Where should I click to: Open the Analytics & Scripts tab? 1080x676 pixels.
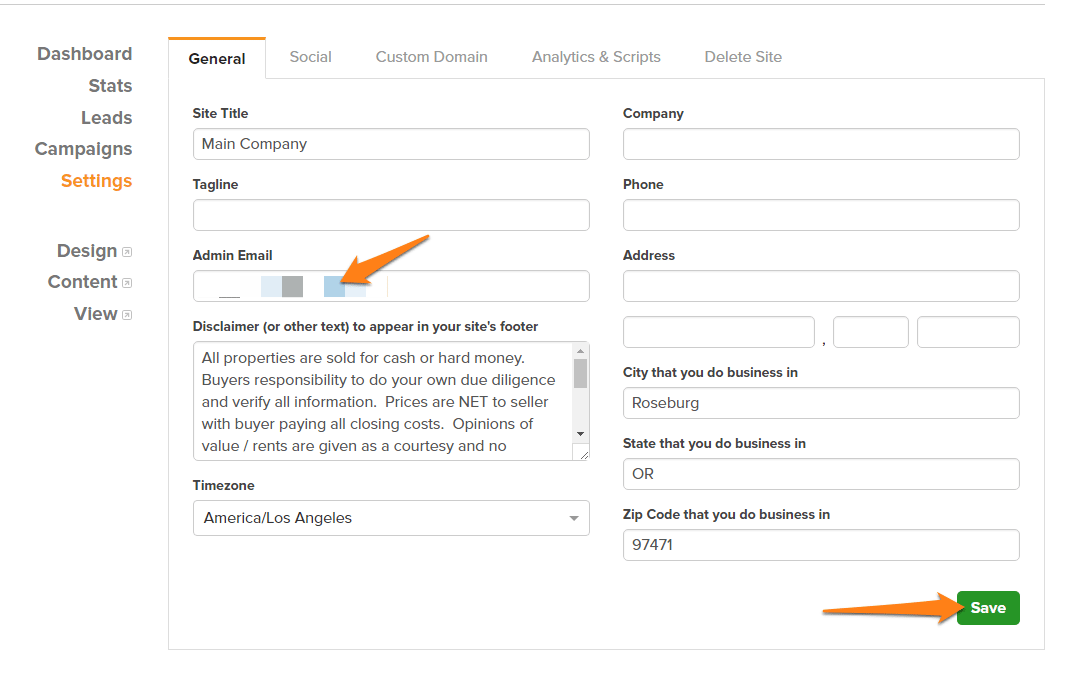click(596, 57)
